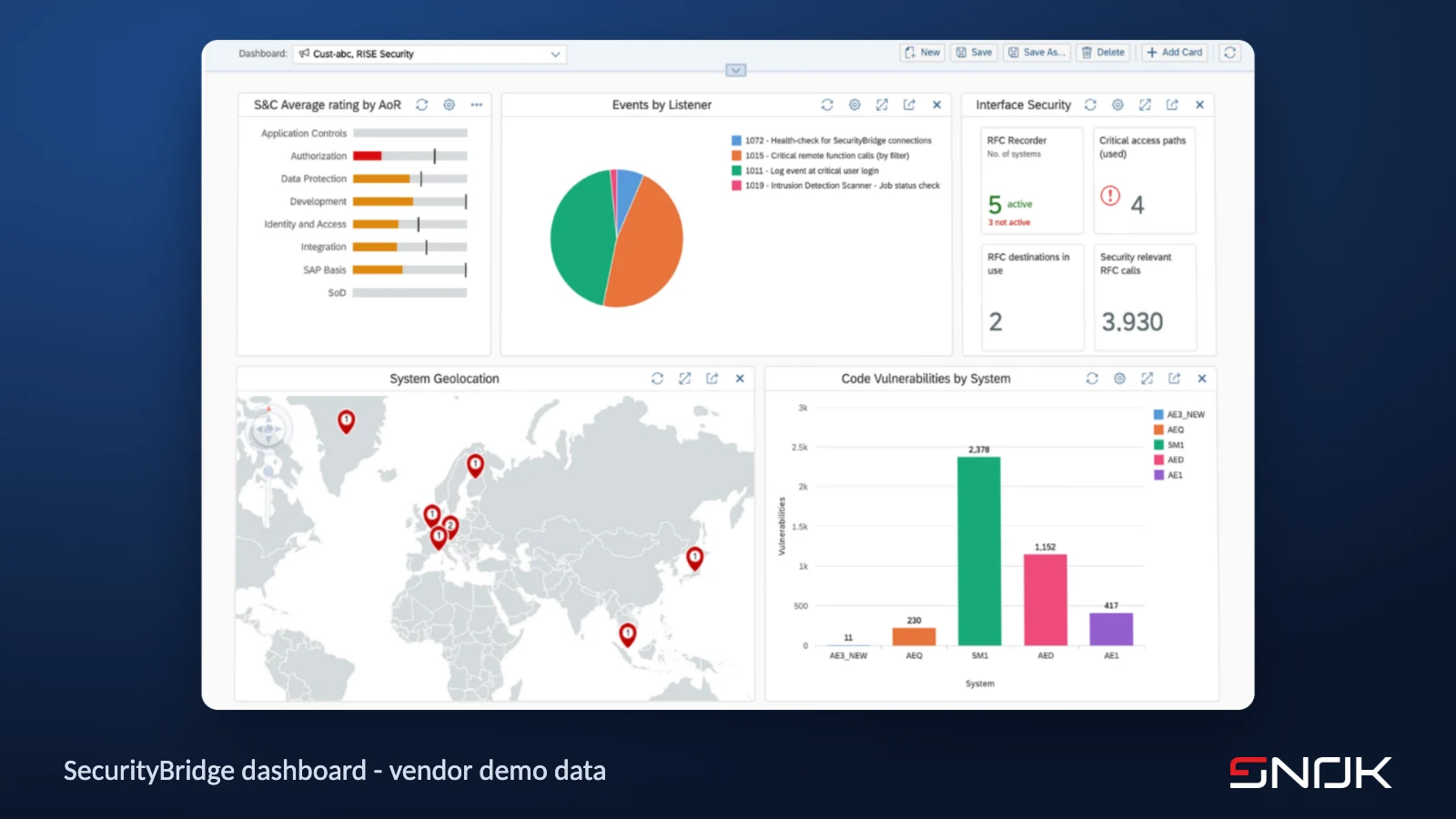Refresh the Events by Listener card

coord(827,105)
